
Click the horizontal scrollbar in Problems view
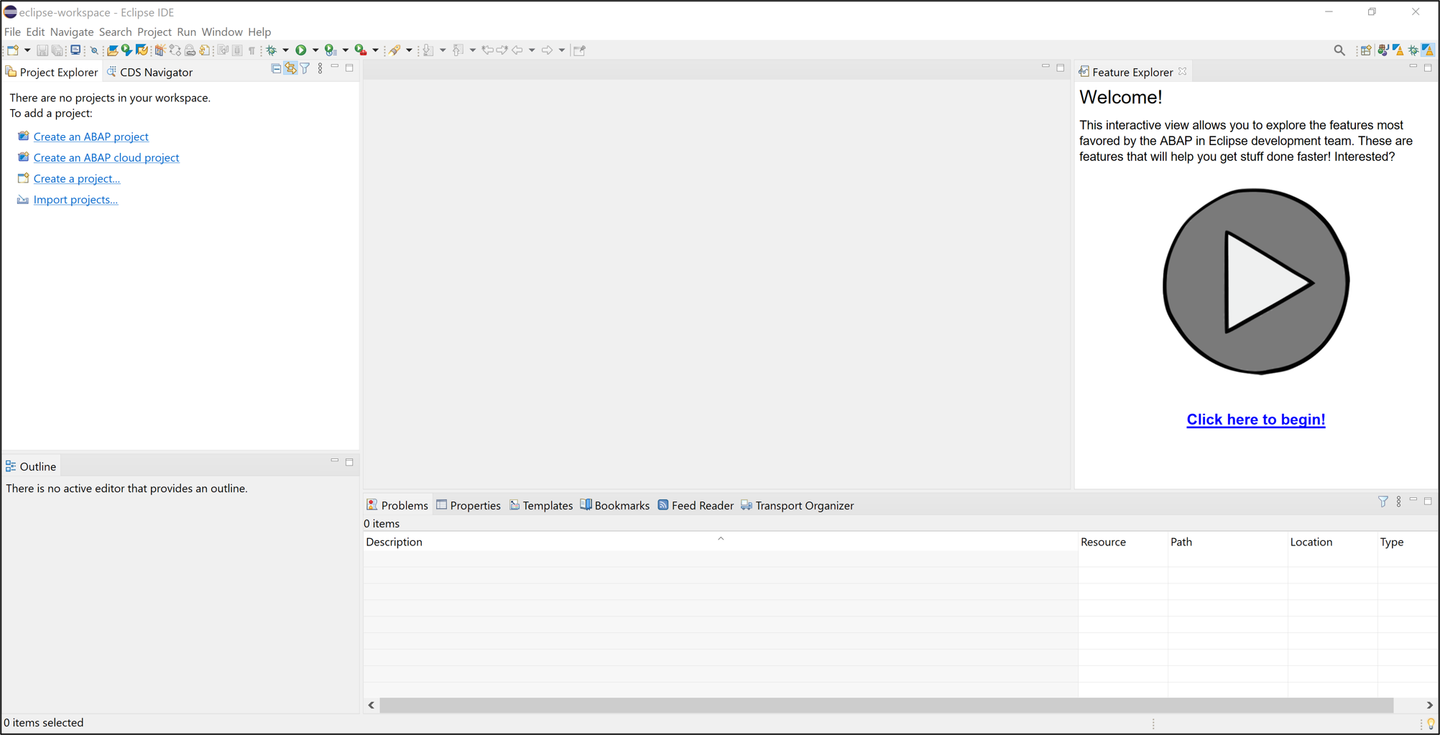click(886, 705)
